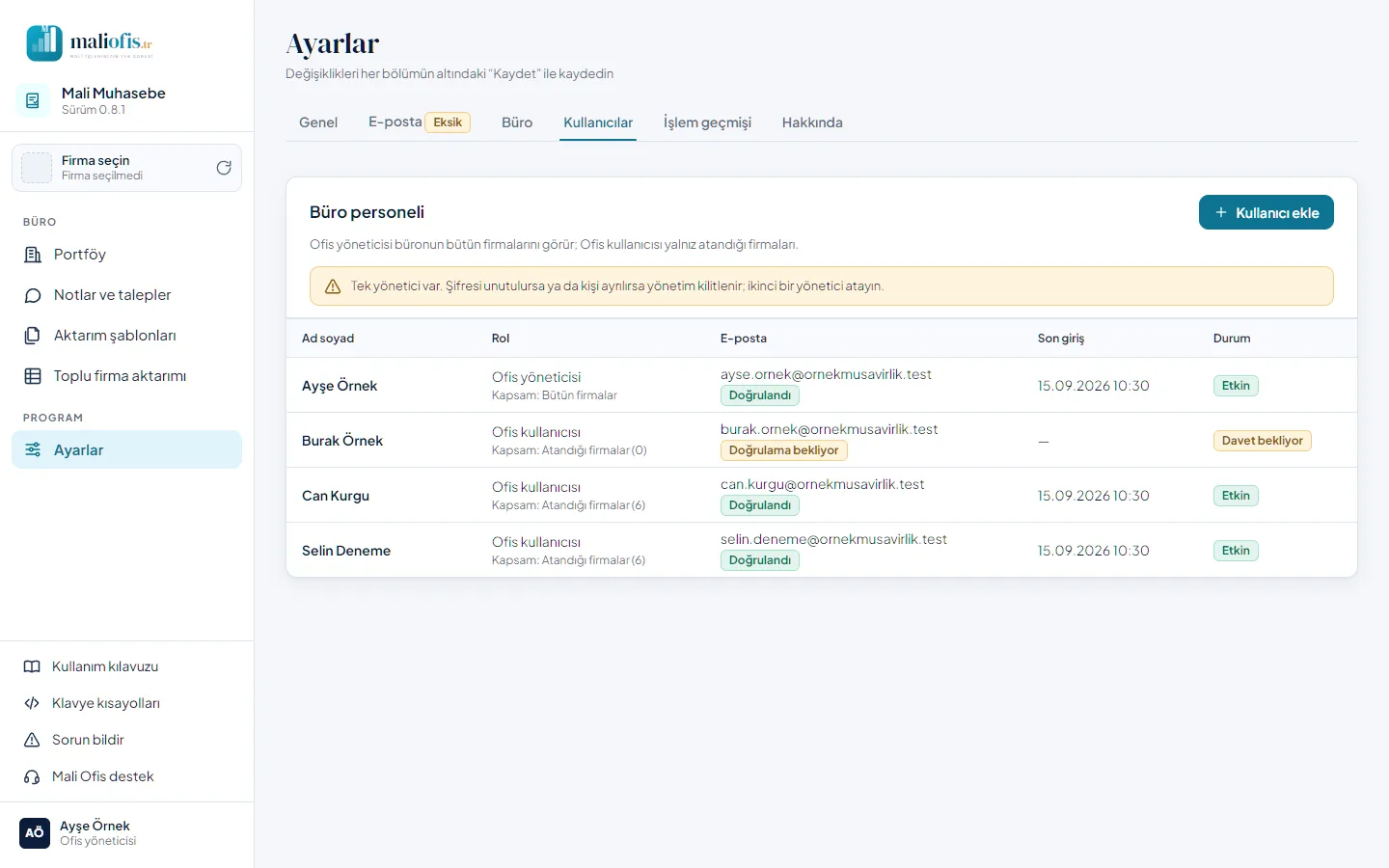Click the maliofis logo icon
Image resolution: width=1389 pixels, height=868 pixels.
point(44,43)
